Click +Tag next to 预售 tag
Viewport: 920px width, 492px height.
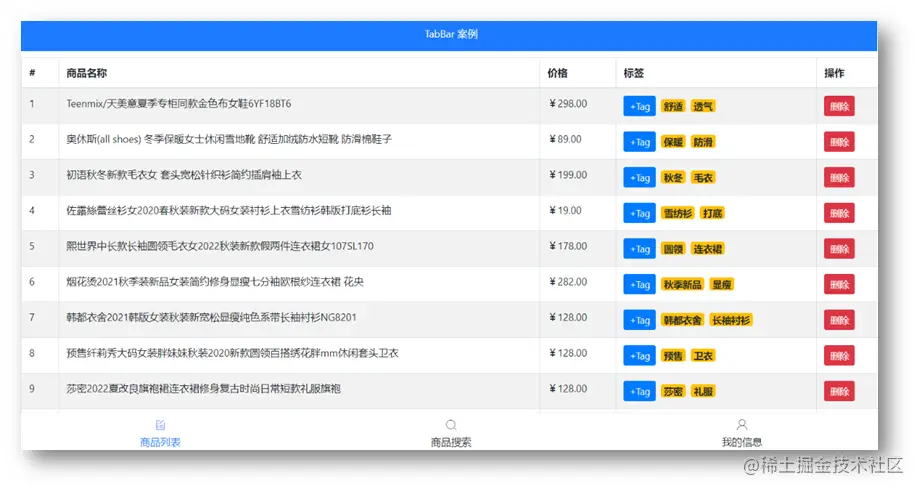[640, 356]
